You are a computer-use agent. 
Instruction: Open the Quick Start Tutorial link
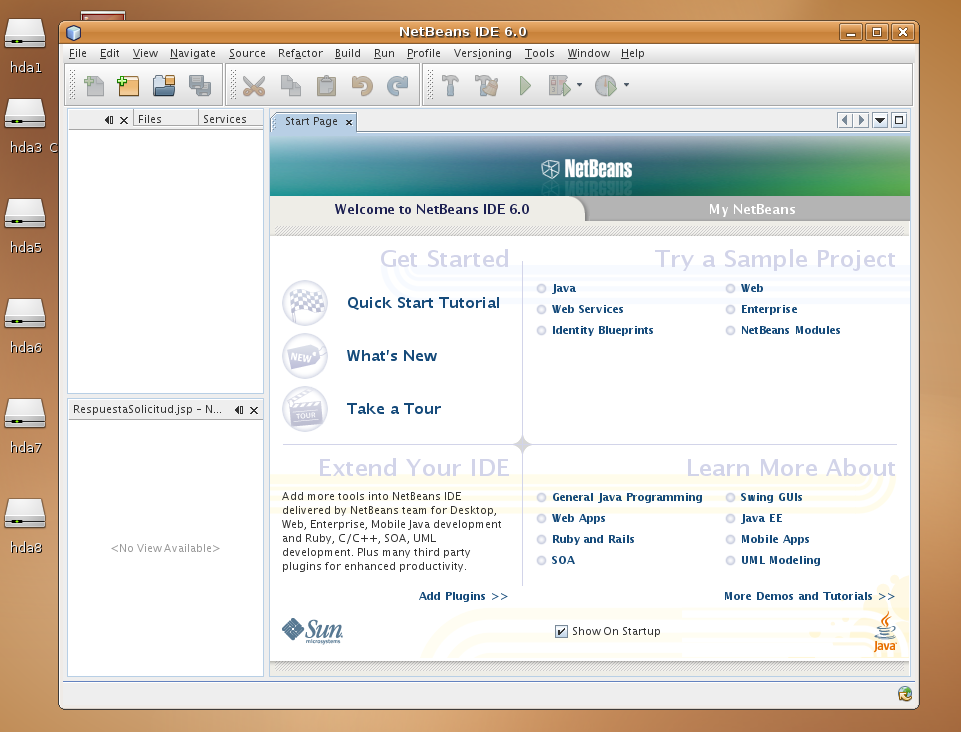(x=424, y=303)
